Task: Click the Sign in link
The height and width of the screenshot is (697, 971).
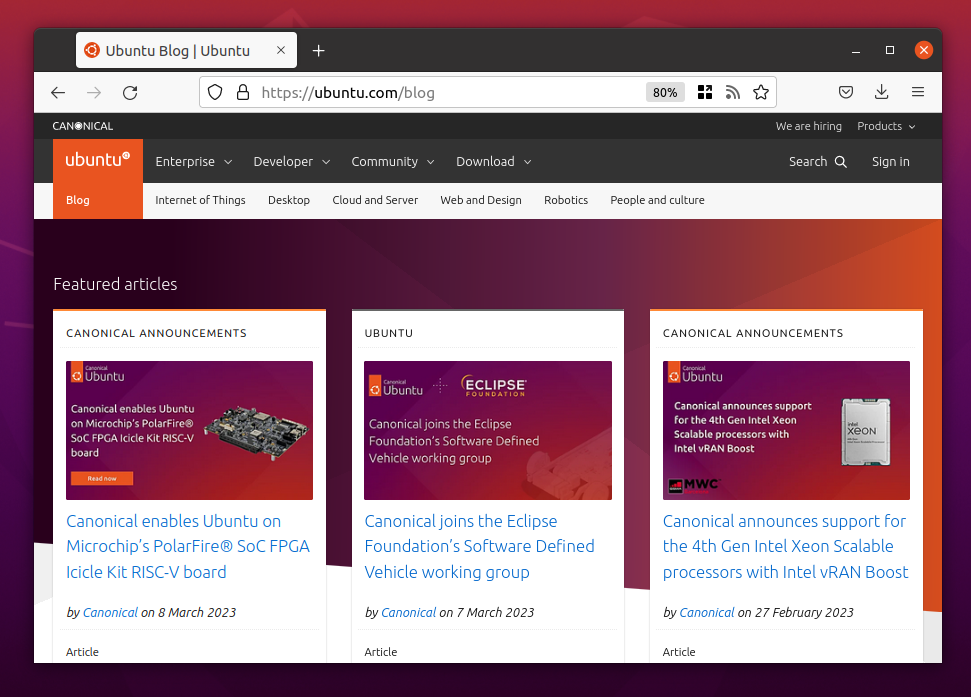Action: point(890,162)
